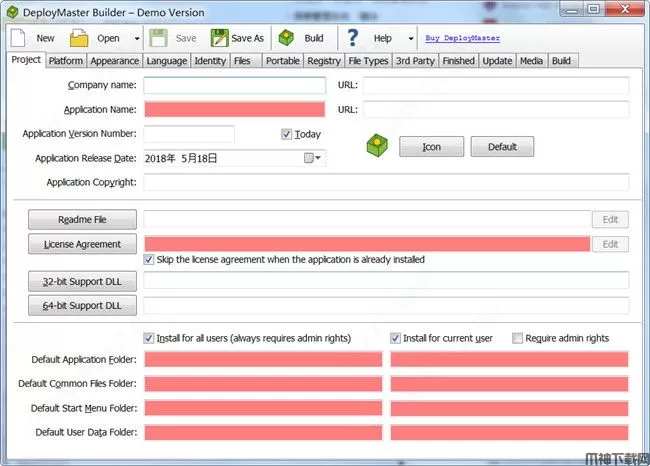Click all-users Default User Data Folder field

click(263, 432)
